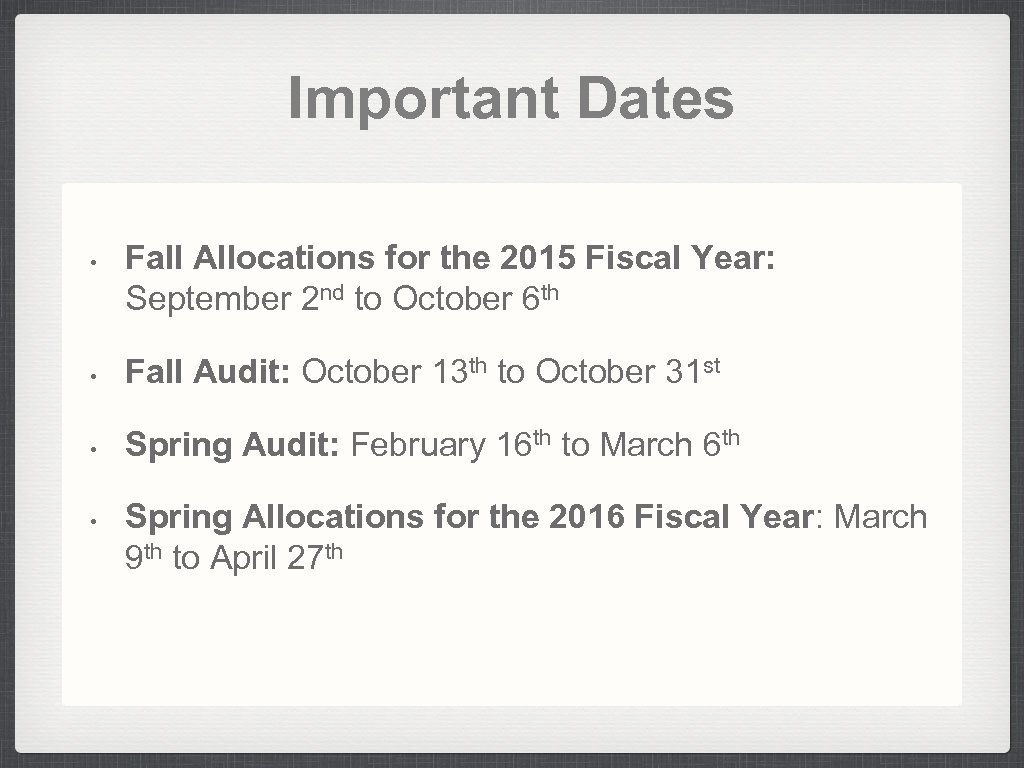The image size is (1024, 768).
Task: Select the bold "Fall Audit:" label
Action: click(x=208, y=372)
